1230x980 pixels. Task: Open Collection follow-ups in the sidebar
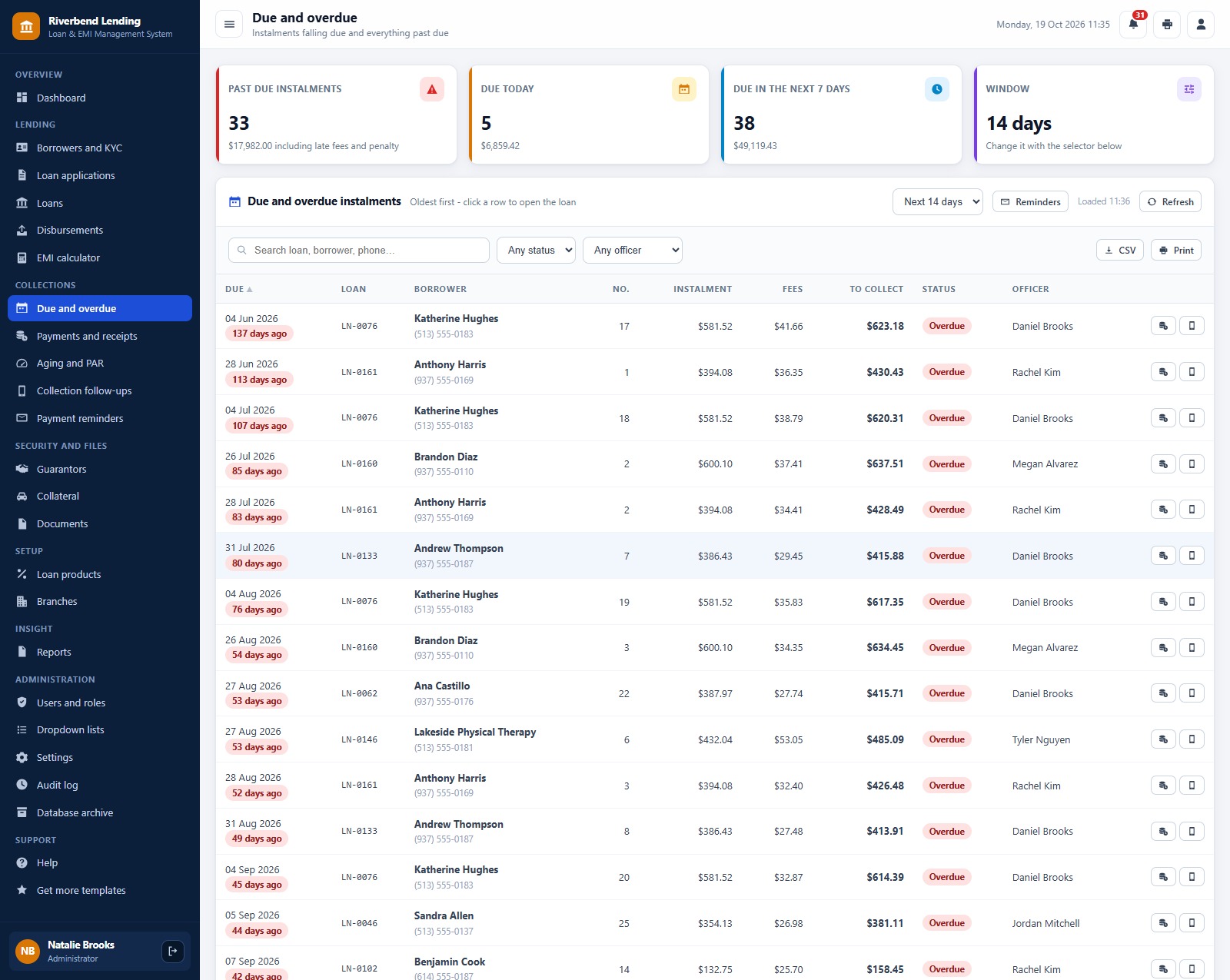[x=100, y=390]
